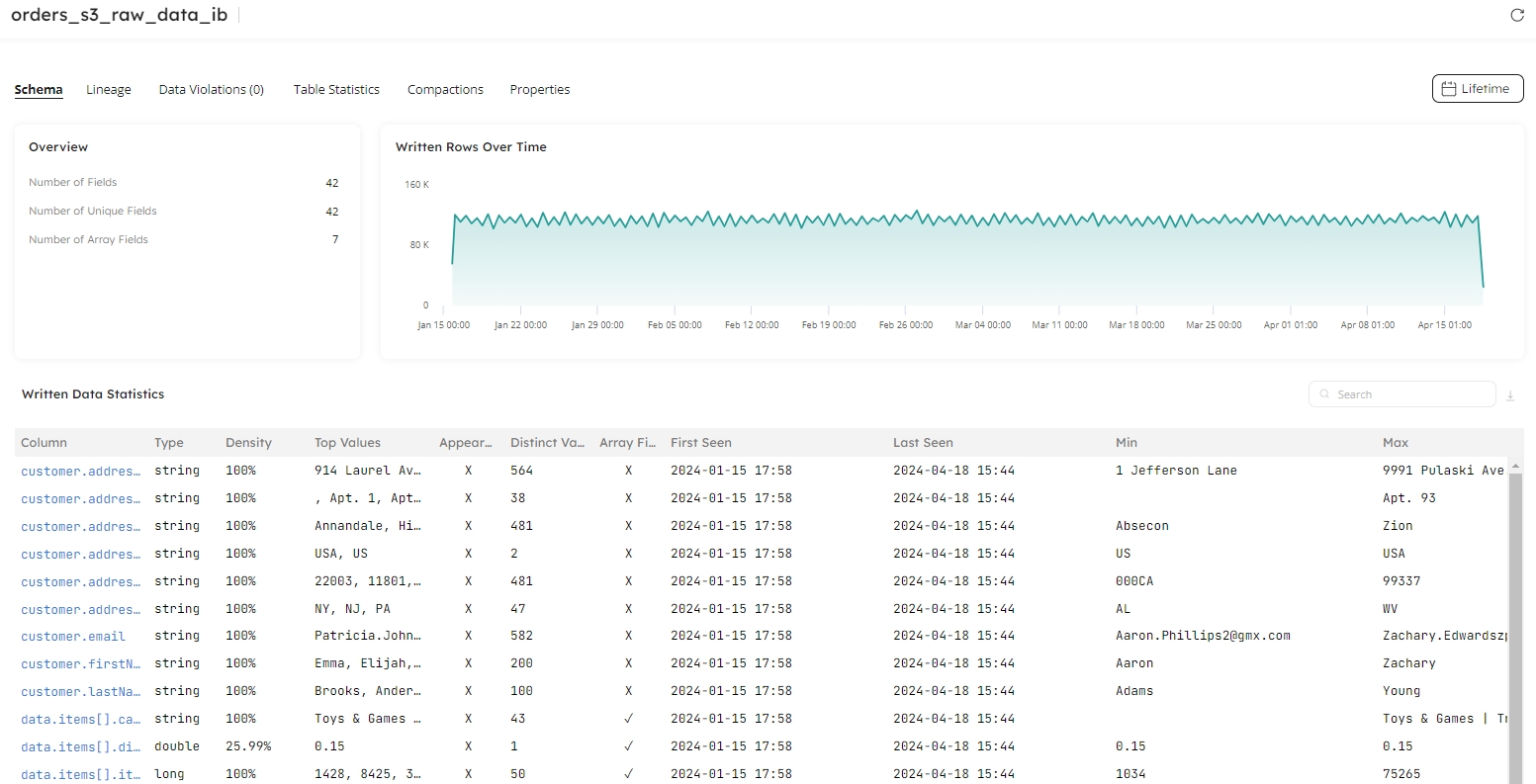Image resolution: width=1536 pixels, height=784 pixels.
Task: Sort by the First Seen column header
Action: tap(700, 443)
